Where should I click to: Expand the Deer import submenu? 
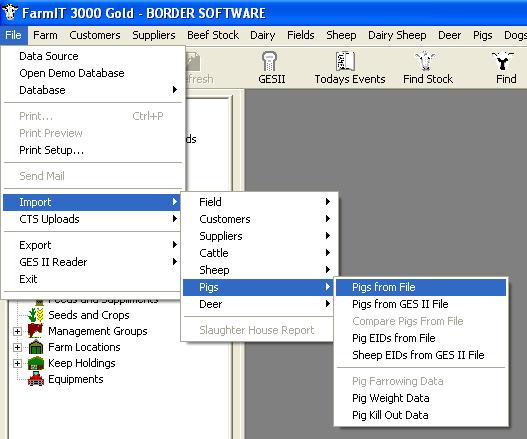pos(258,304)
